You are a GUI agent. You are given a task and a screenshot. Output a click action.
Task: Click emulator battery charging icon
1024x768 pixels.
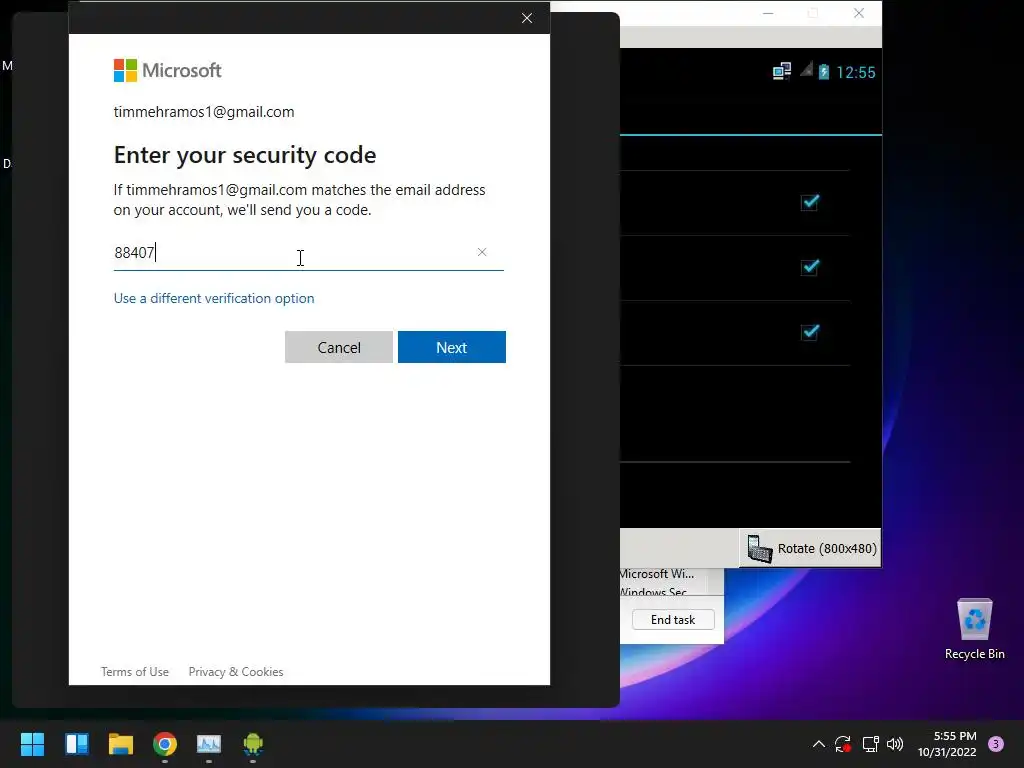[824, 72]
